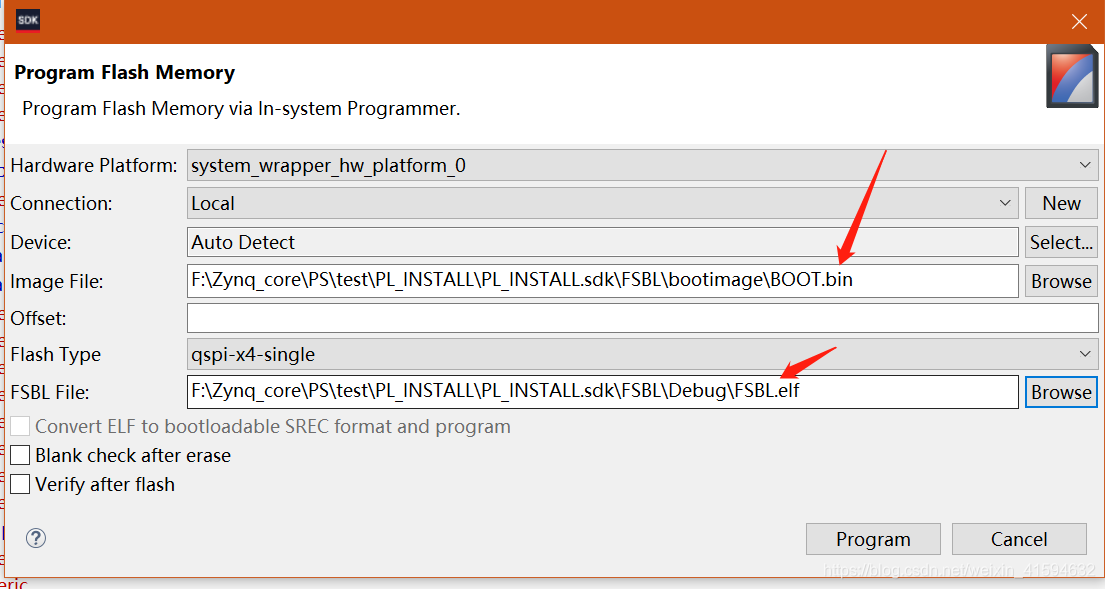Click the Blank check after erase label
This screenshot has width=1105, height=589.
(x=133, y=455)
